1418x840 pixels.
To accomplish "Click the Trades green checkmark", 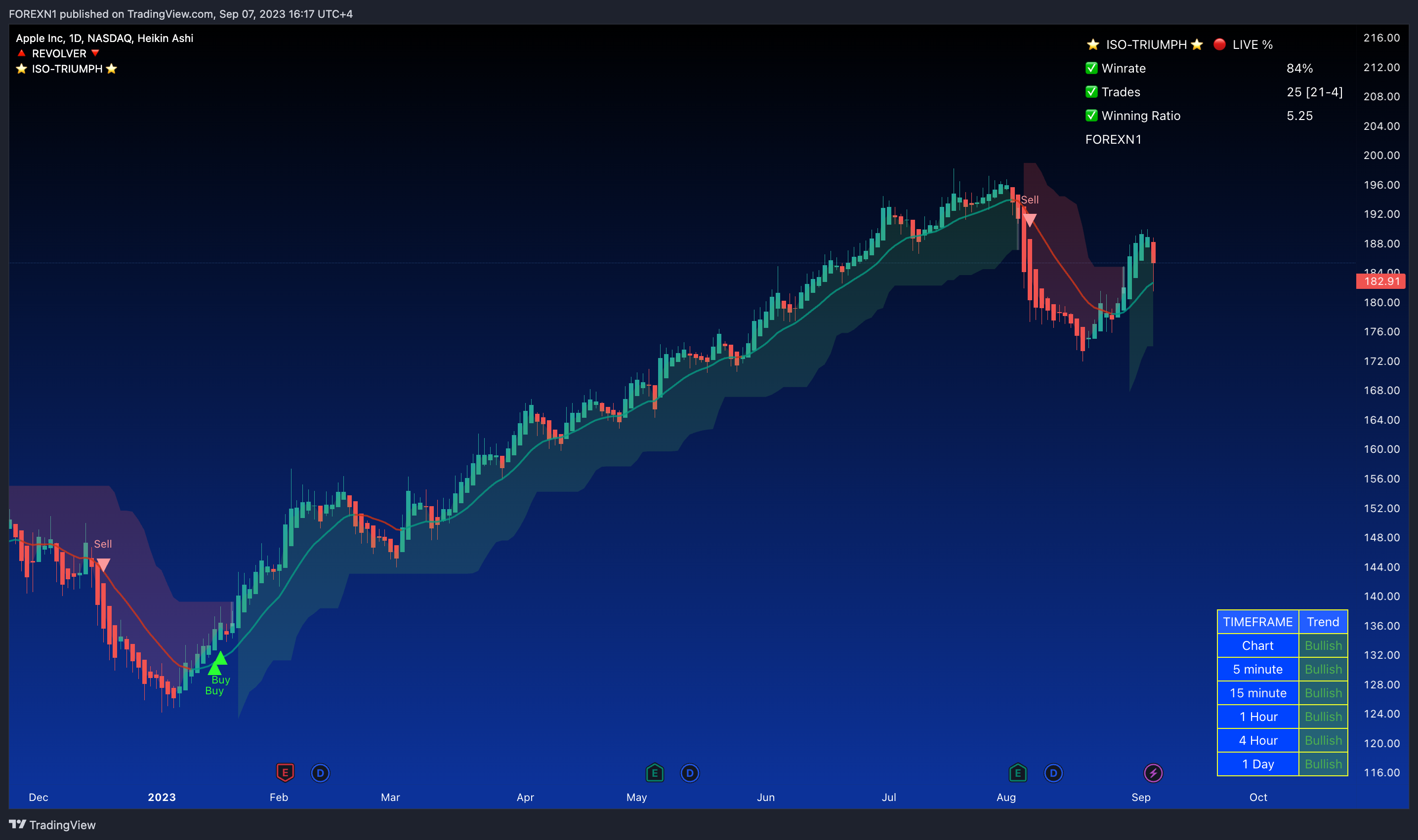I will (x=1091, y=92).
